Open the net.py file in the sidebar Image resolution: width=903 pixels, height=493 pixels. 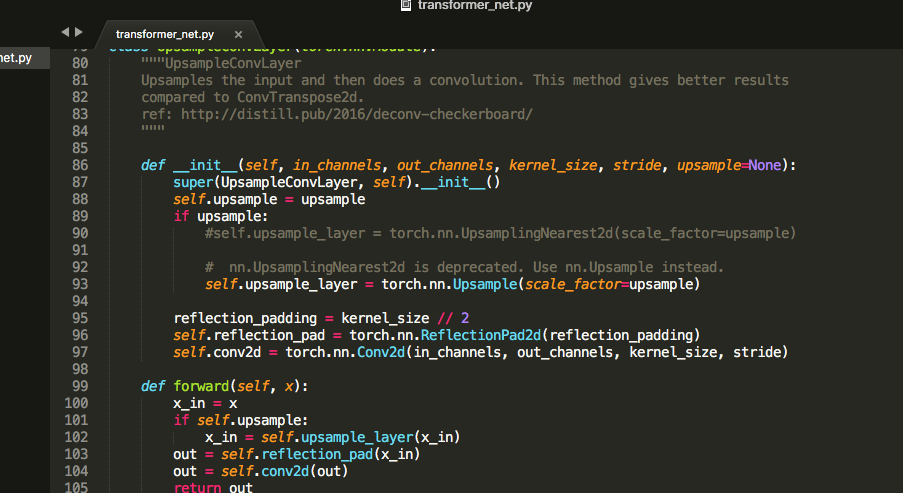[17, 58]
